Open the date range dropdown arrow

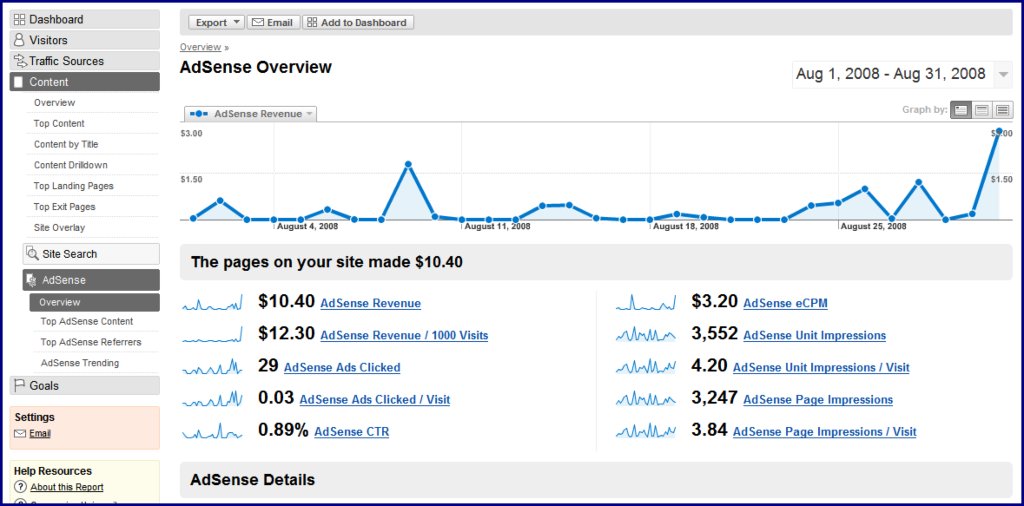point(1003,75)
